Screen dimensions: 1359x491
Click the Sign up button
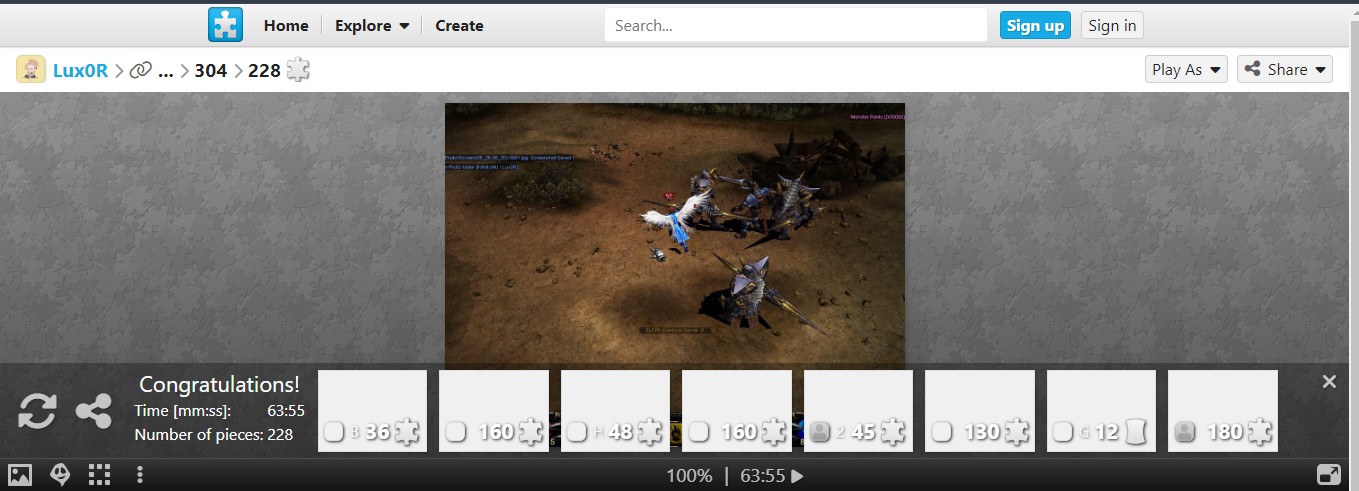[x=1035, y=25]
